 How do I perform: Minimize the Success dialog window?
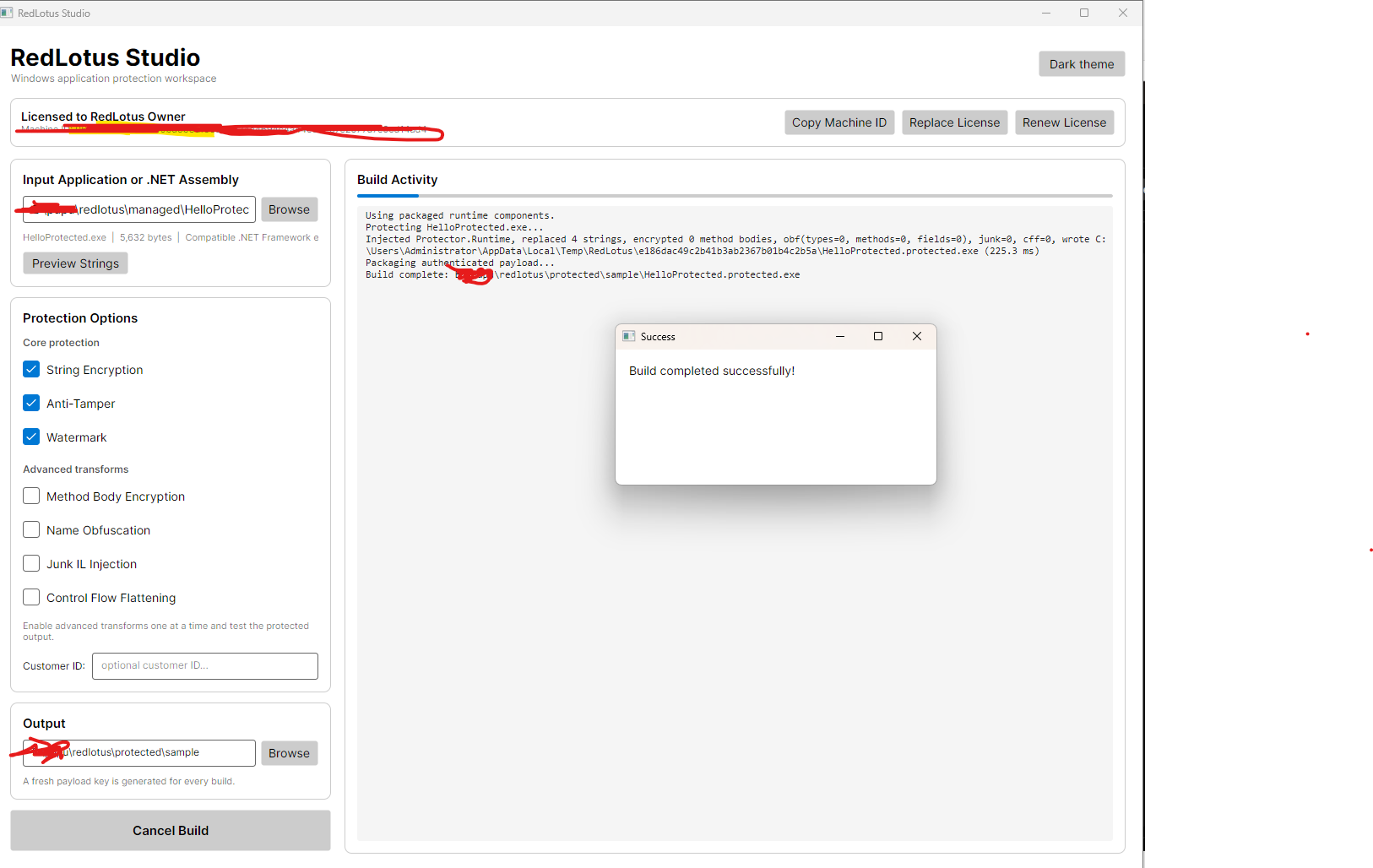[x=840, y=336]
